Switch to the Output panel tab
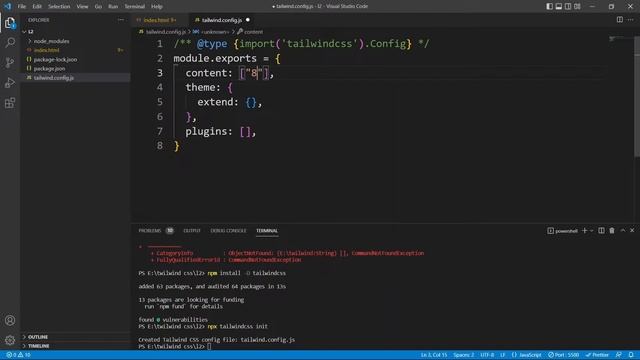This screenshot has width=640, height=360. coord(192,231)
